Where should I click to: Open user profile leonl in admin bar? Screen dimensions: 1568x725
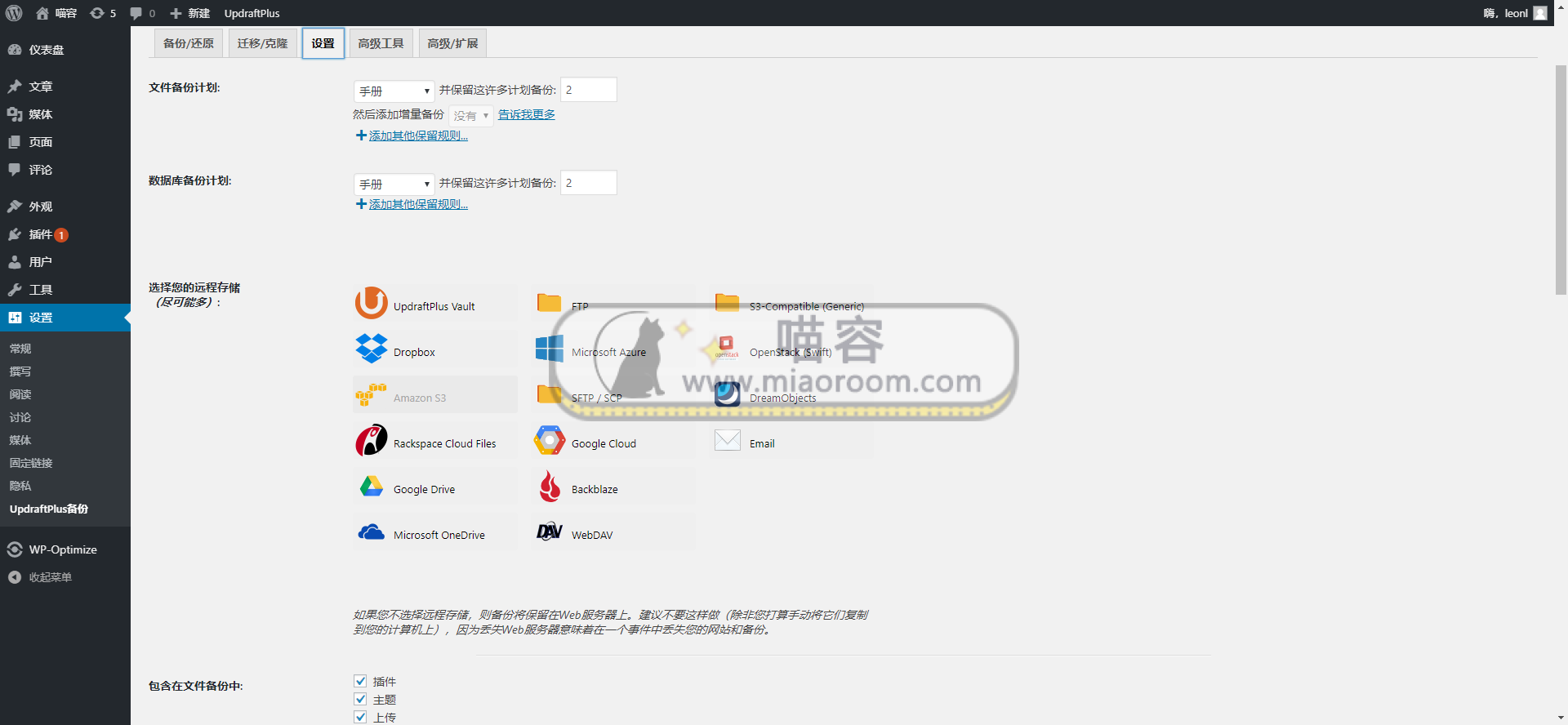point(1516,13)
